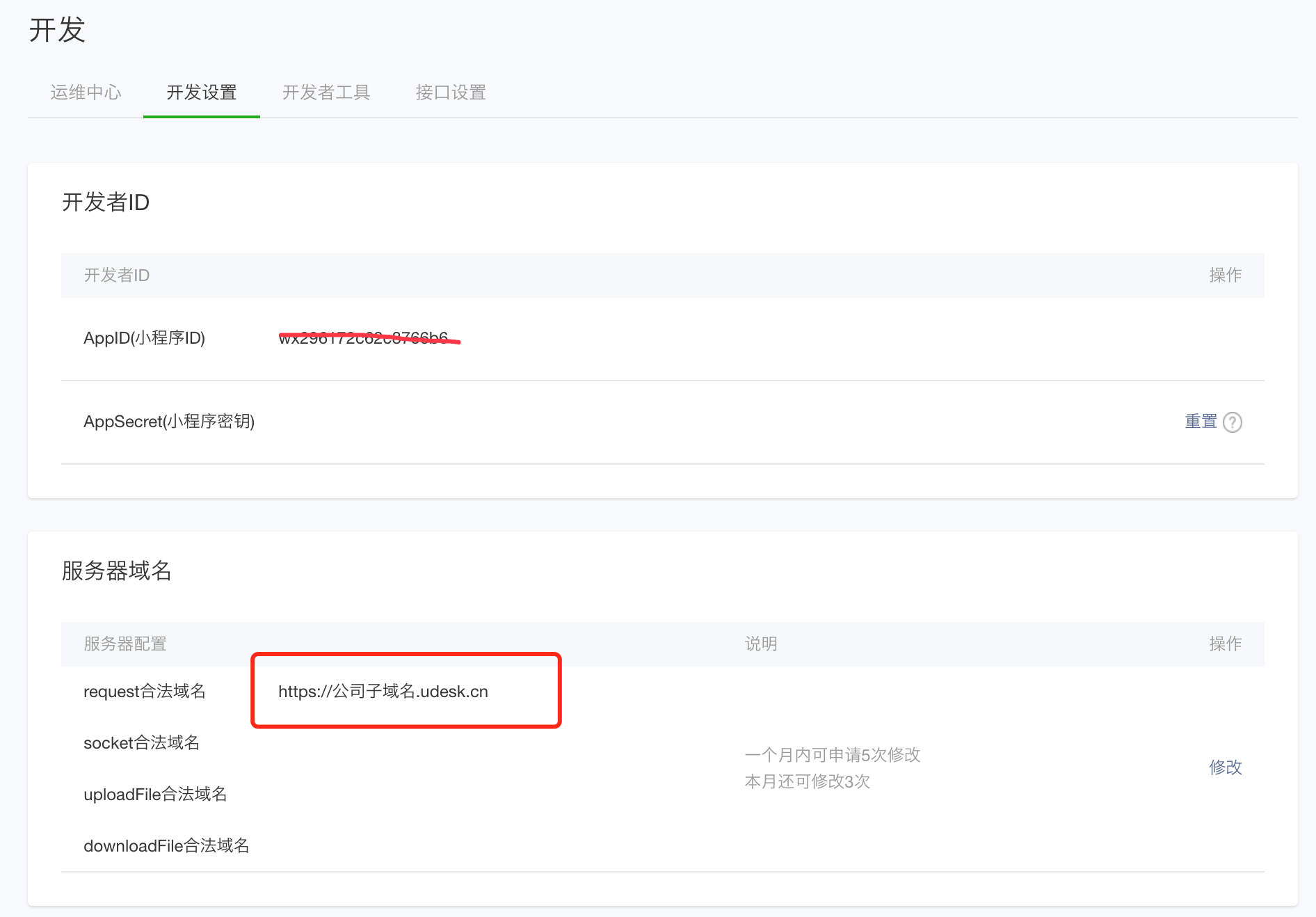Click the 修改 link for server domains
Viewport: 1316px width, 917px height.
[x=1225, y=767]
